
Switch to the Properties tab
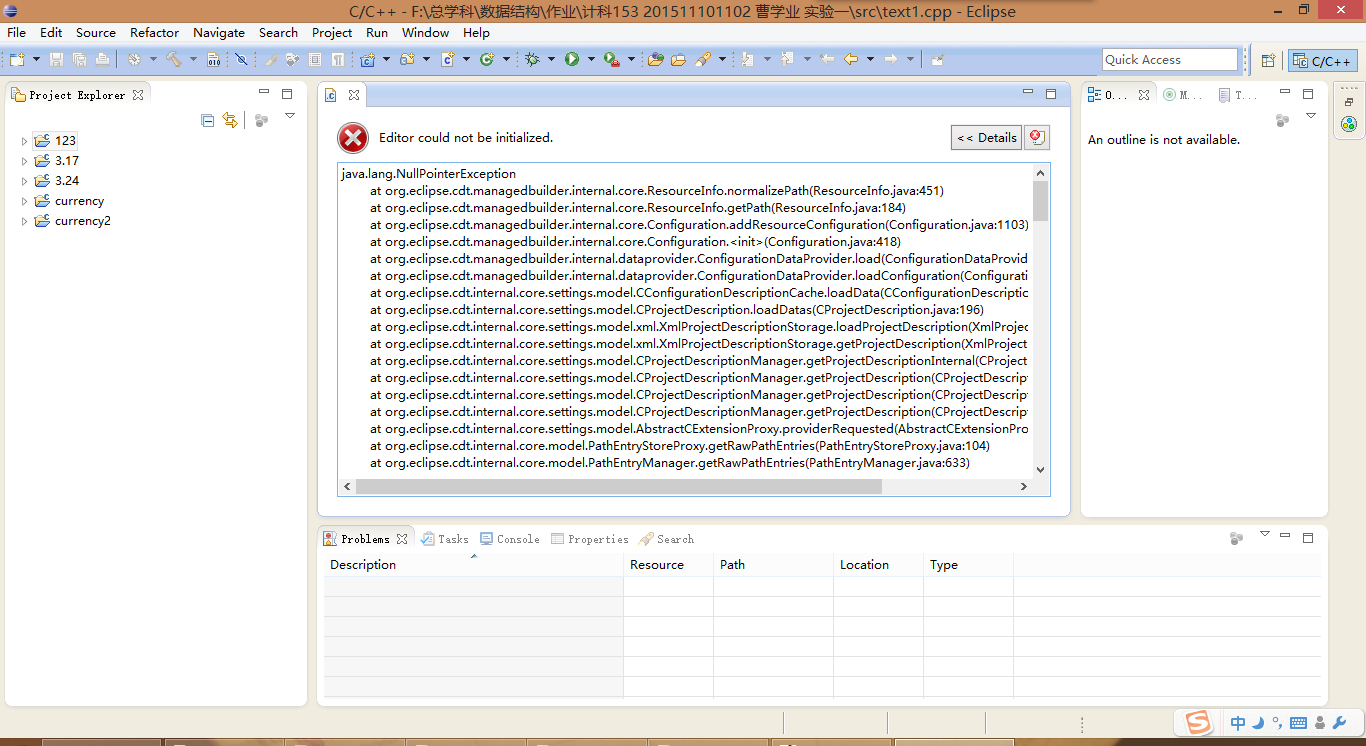[590, 539]
